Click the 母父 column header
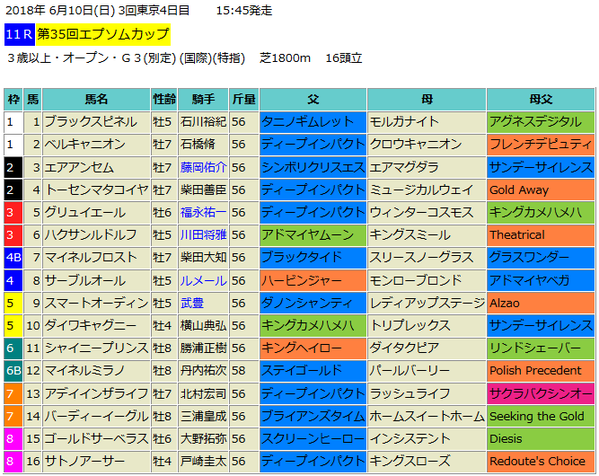Image resolution: width=599 pixels, height=476 pixels. tap(541, 99)
